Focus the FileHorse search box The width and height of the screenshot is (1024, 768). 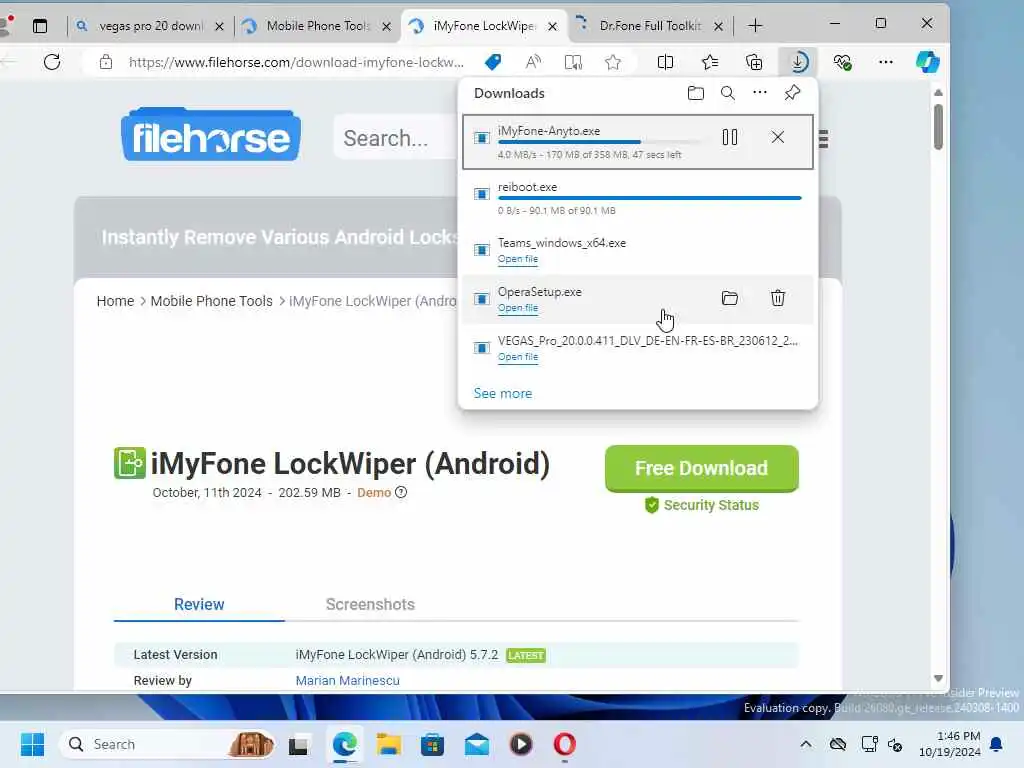395,138
